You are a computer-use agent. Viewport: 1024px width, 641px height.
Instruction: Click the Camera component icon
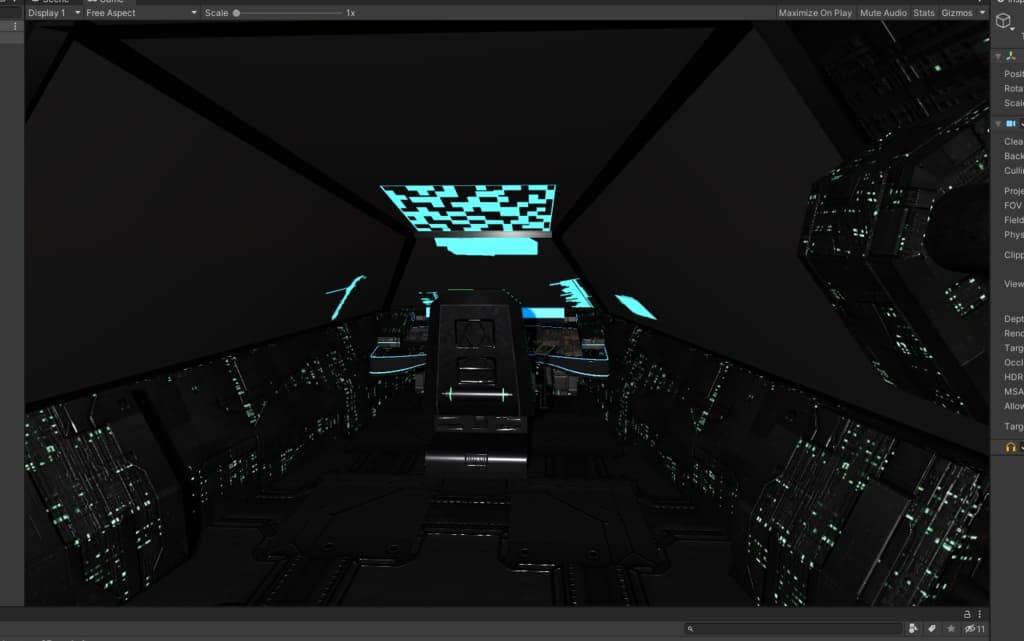point(1011,123)
